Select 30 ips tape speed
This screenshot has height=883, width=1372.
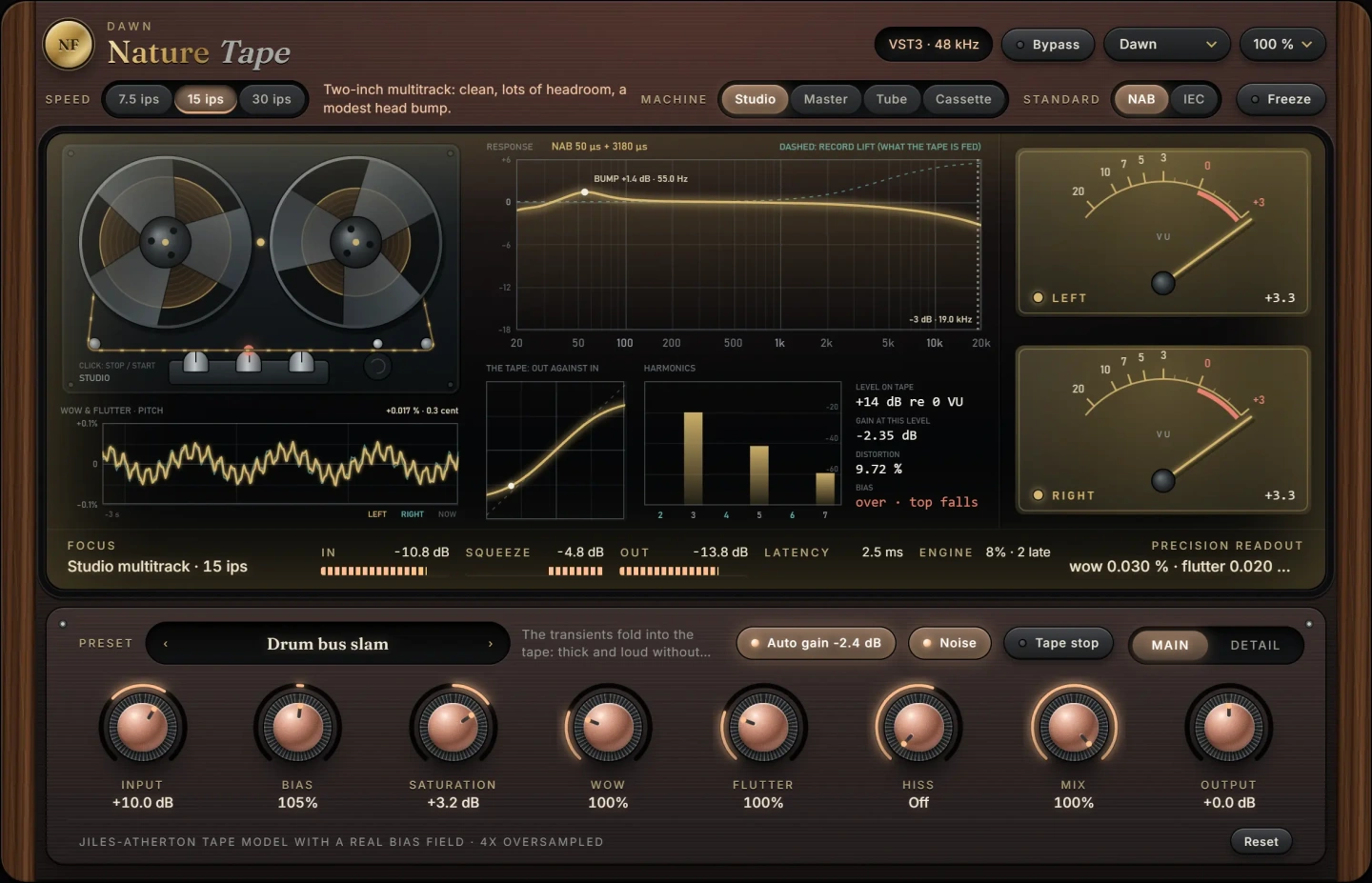click(x=272, y=99)
